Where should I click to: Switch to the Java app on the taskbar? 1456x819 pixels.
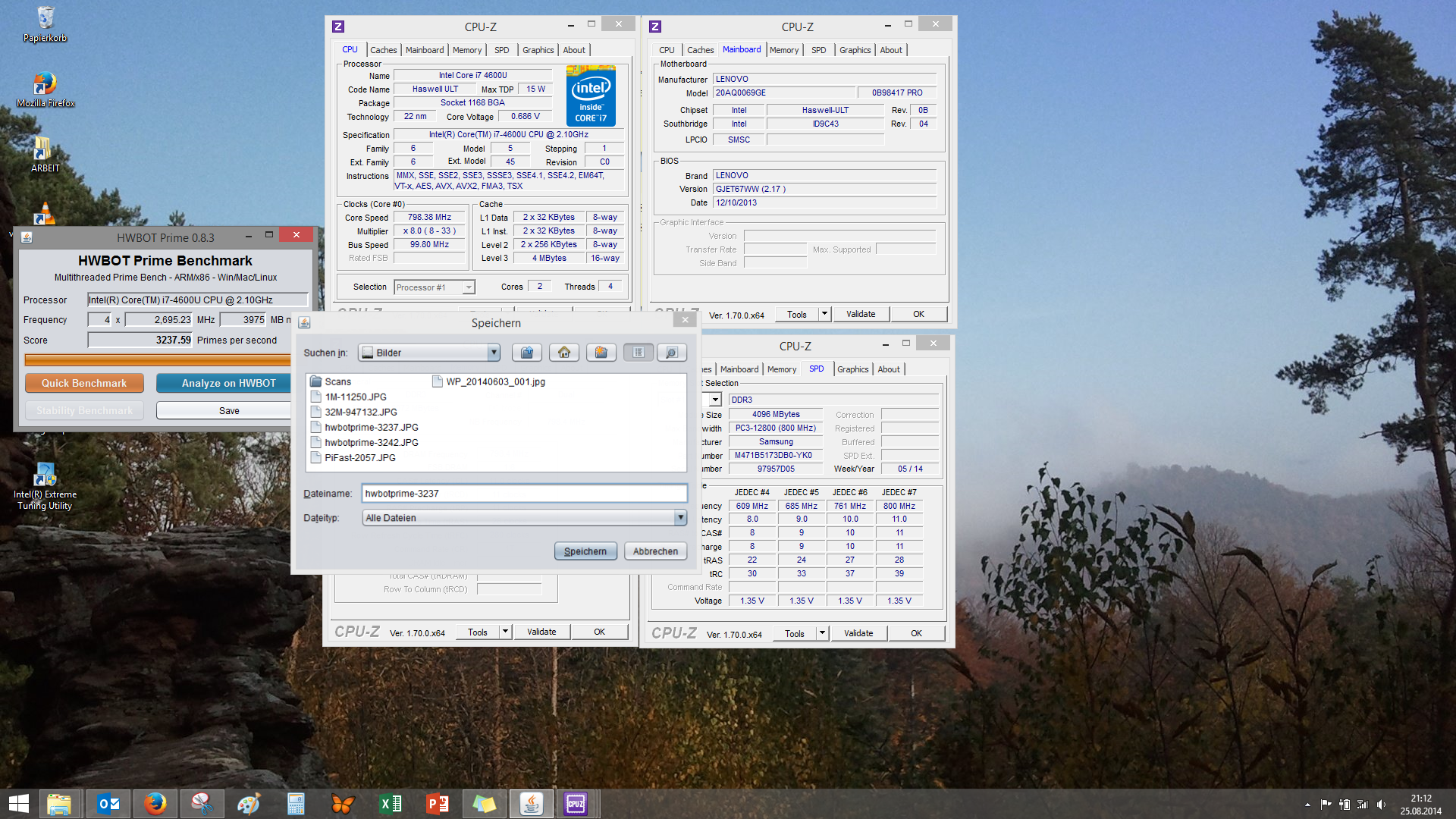[x=532, y=804]
